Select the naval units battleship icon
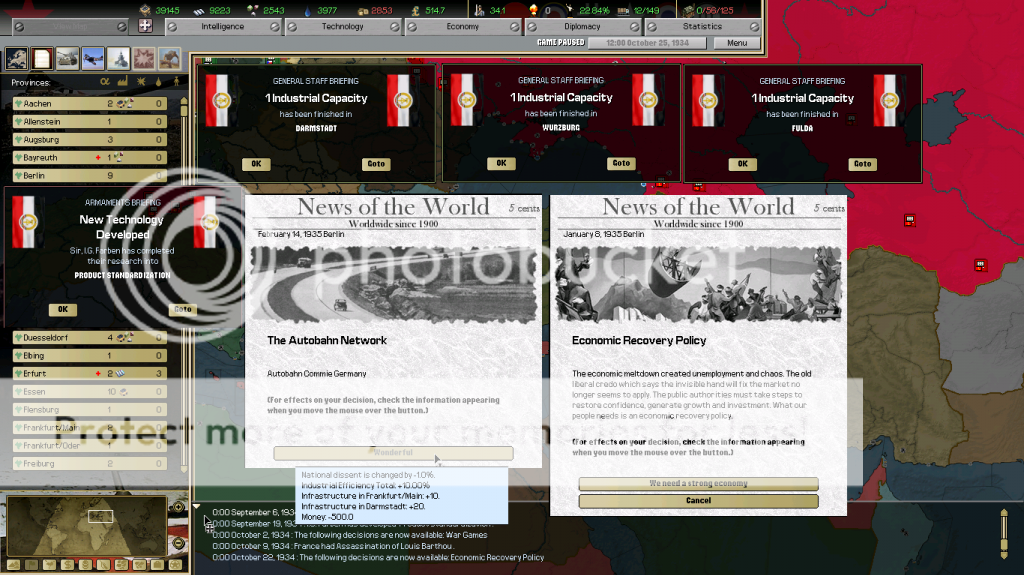Screen dimensions: 1024x575 [118, 59]
